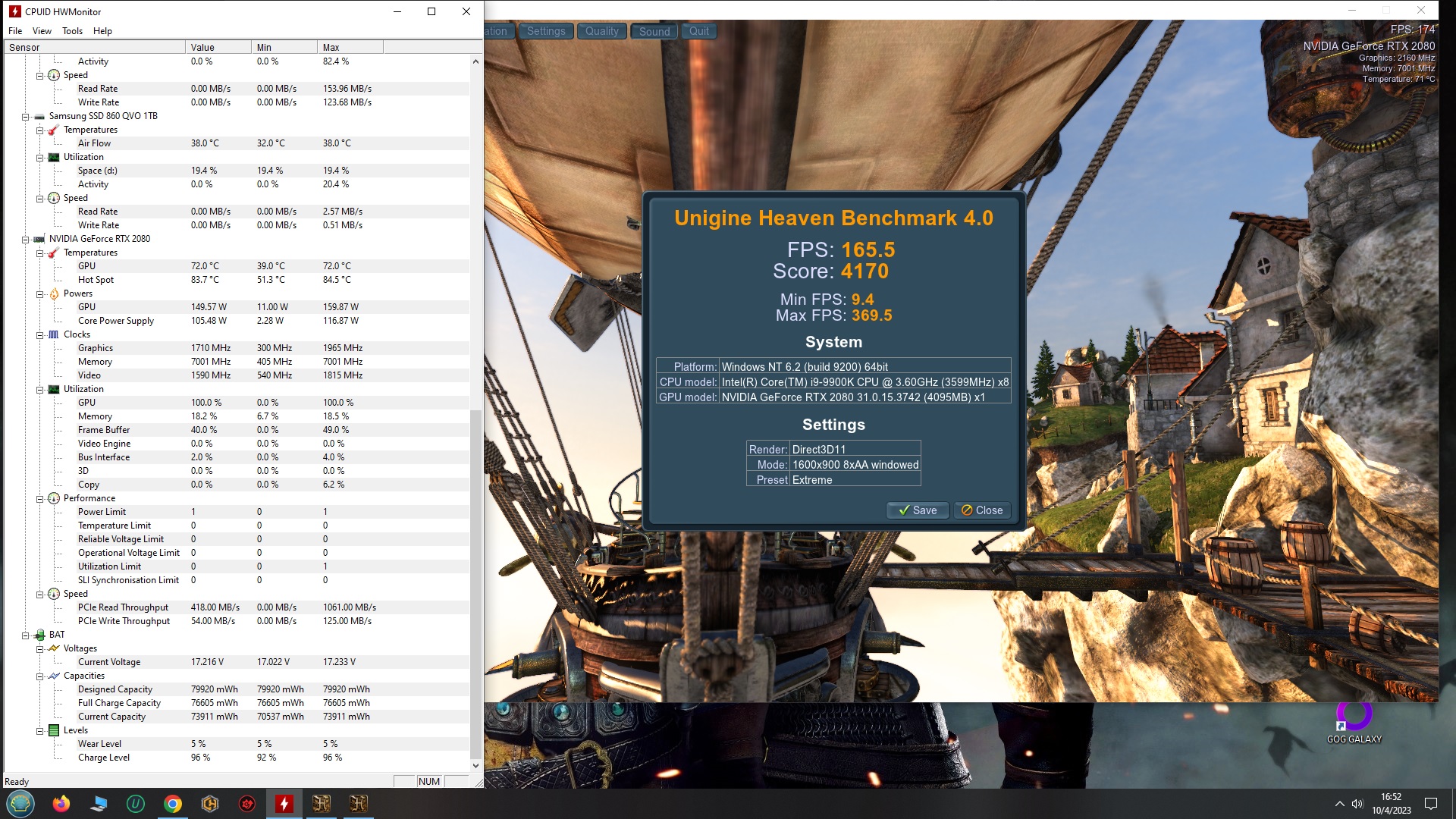
Task: Click the battery Voltages icon
Action: 53,648
